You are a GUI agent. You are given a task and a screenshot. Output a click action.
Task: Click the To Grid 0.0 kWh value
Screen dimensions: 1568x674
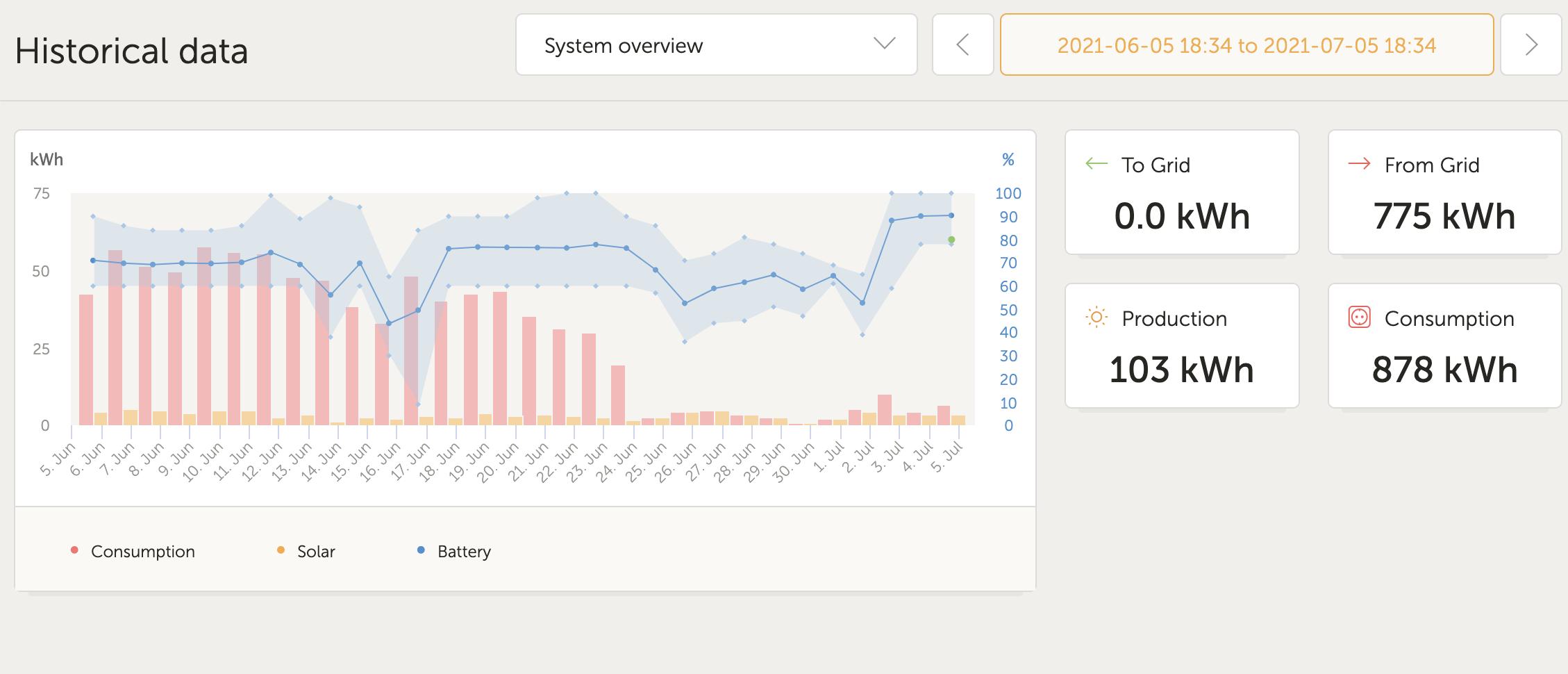[x=1181, y=217]
